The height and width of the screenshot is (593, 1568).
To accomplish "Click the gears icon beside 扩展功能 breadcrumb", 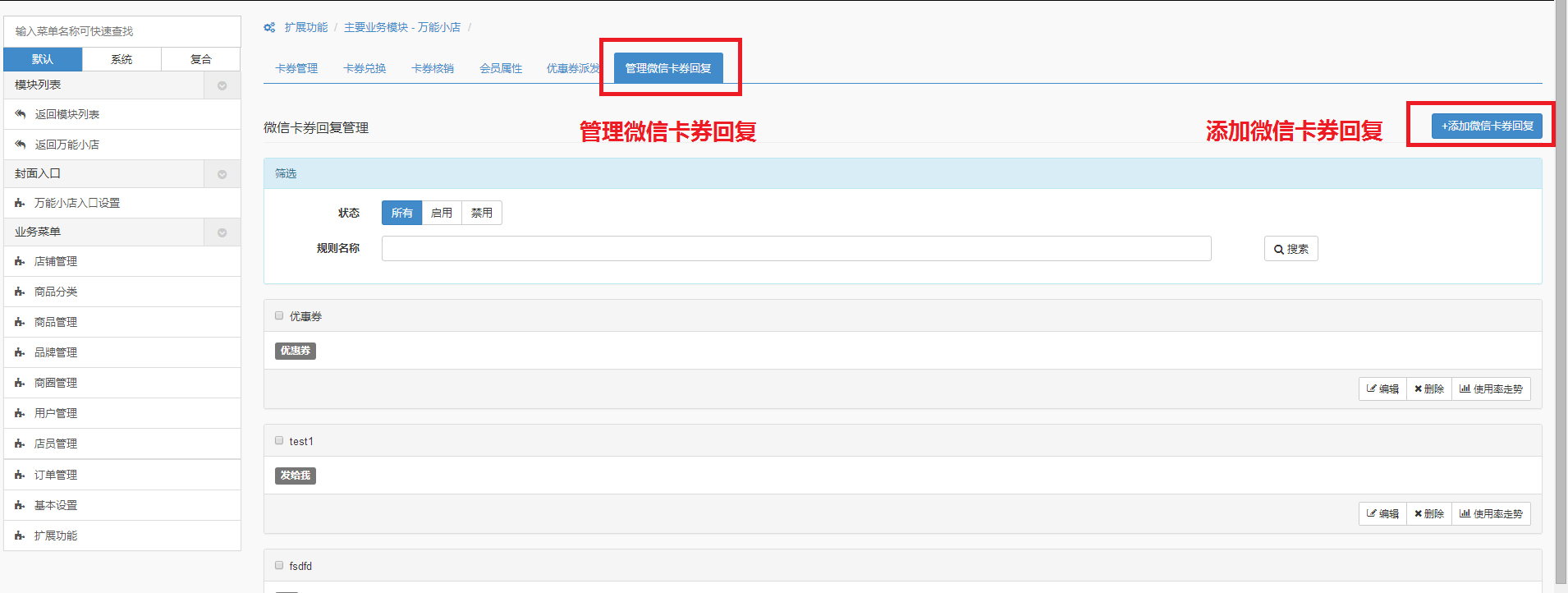I will pyautogui.click(x=269, y=28).
